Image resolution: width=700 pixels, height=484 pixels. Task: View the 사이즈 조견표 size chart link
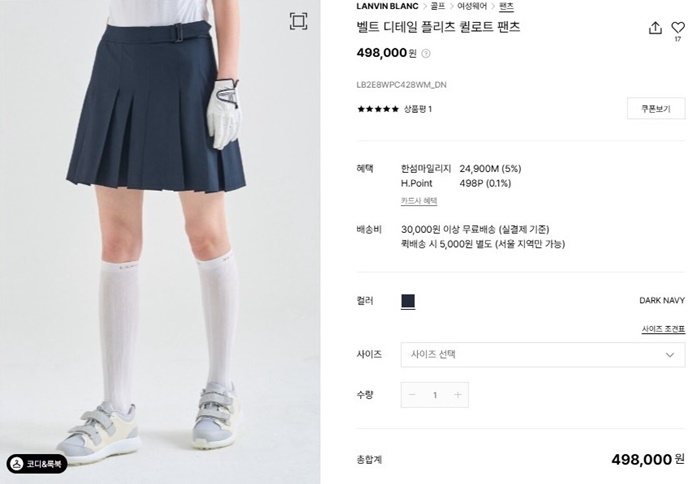coord(663,330)
